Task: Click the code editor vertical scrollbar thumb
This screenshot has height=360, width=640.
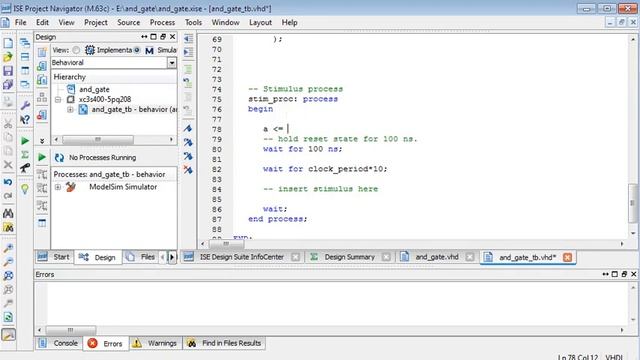Action: pos(633,203)
